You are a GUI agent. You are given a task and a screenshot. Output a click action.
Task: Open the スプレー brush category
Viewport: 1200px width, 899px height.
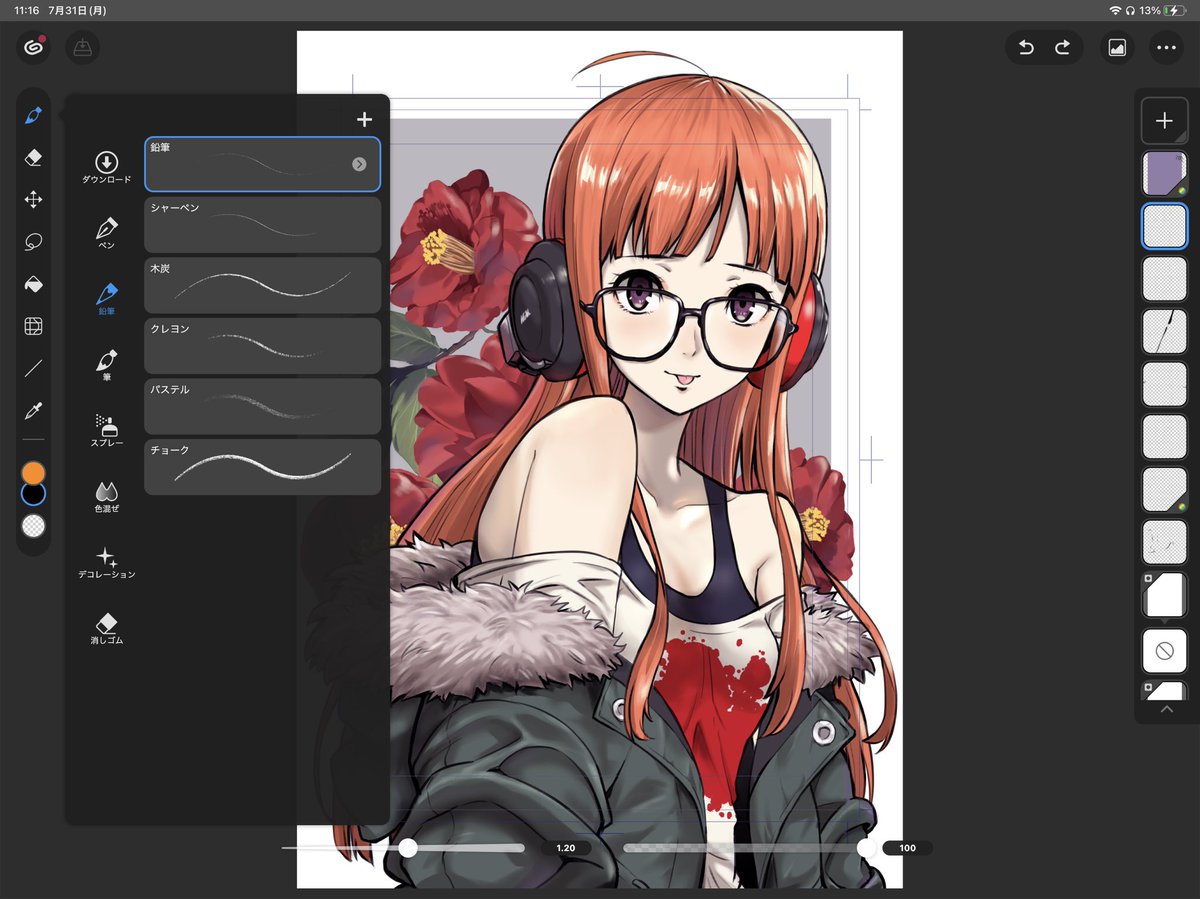[x=106, y=430]
